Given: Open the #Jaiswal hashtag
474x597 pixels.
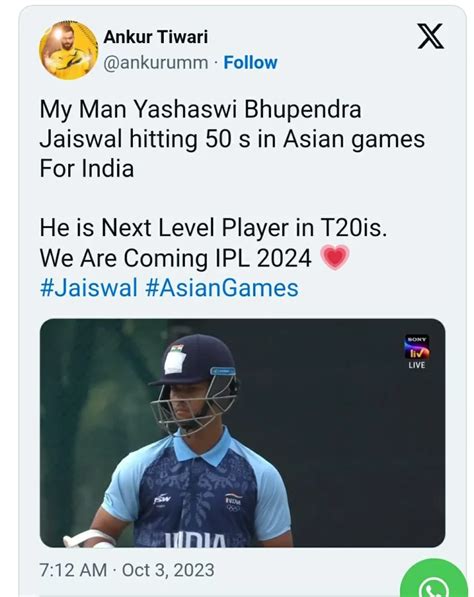Looking at the screenshot, I should coord(88,288).
